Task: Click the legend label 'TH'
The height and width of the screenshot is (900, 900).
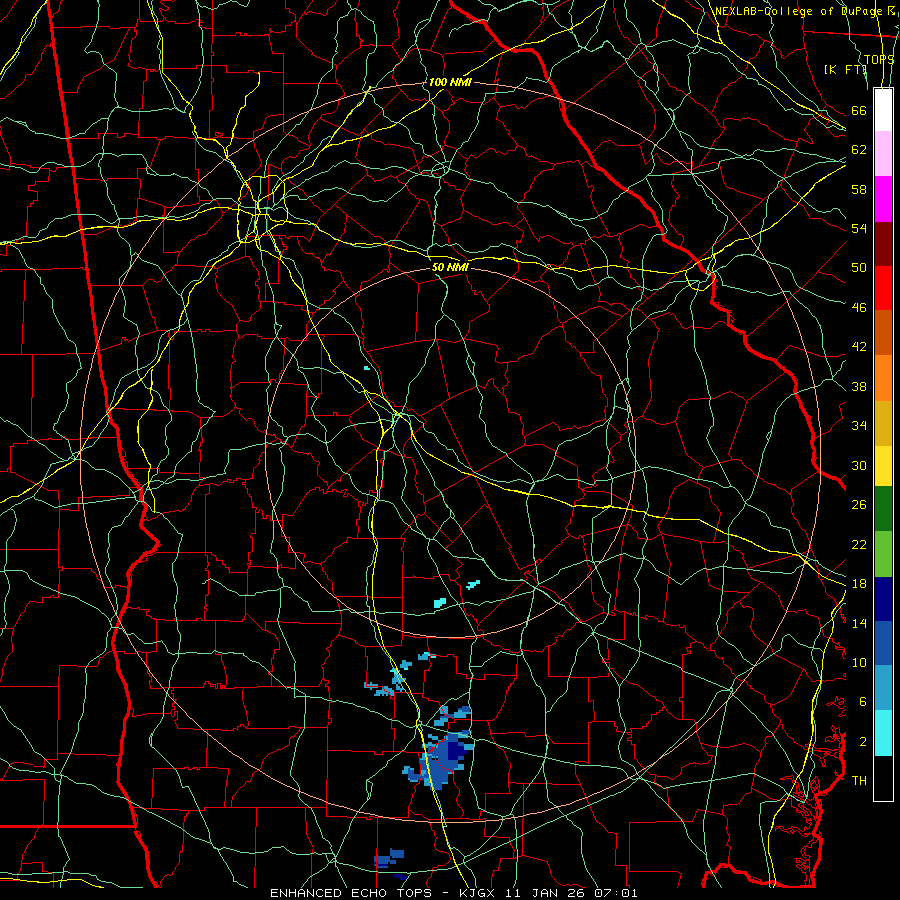Action: click(x=859, y=780)
